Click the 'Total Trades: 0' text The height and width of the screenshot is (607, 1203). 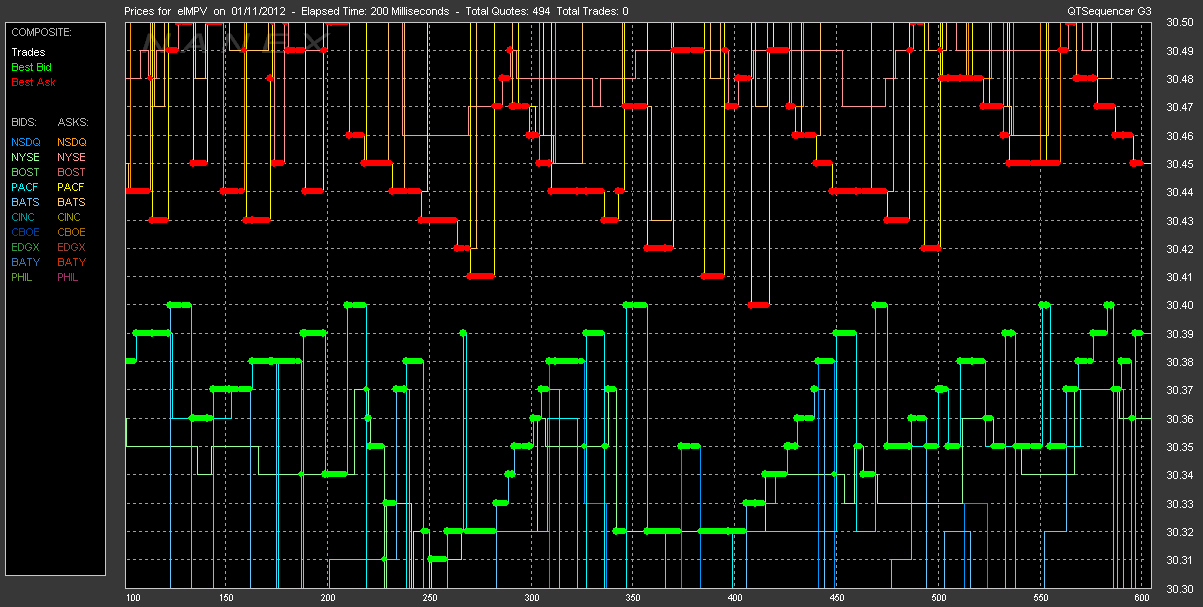pos(592,11)
